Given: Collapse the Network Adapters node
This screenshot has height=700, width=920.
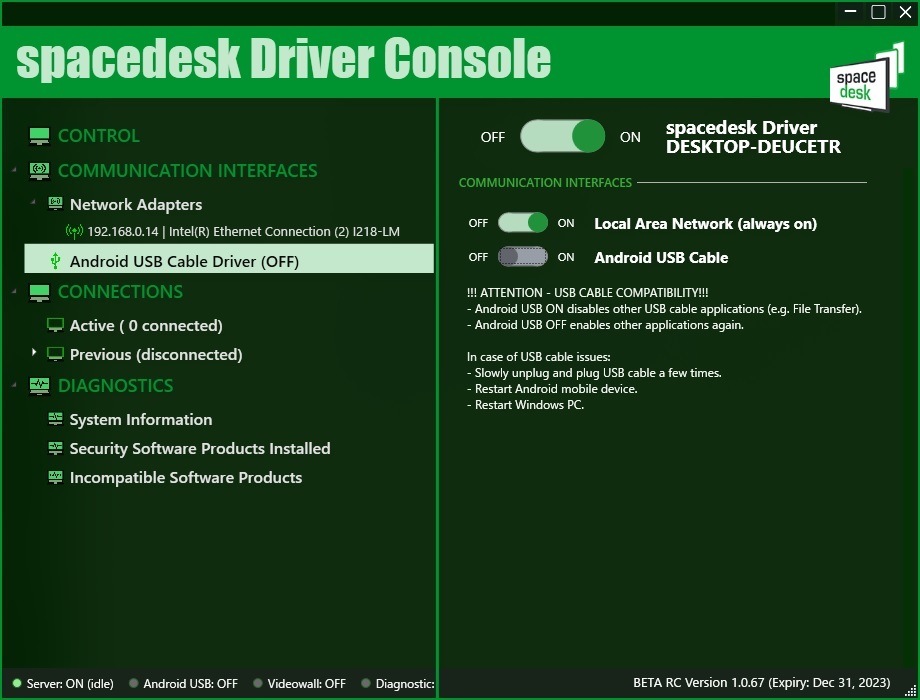Looking at the screenshot, I should click(x=33, y=202).
